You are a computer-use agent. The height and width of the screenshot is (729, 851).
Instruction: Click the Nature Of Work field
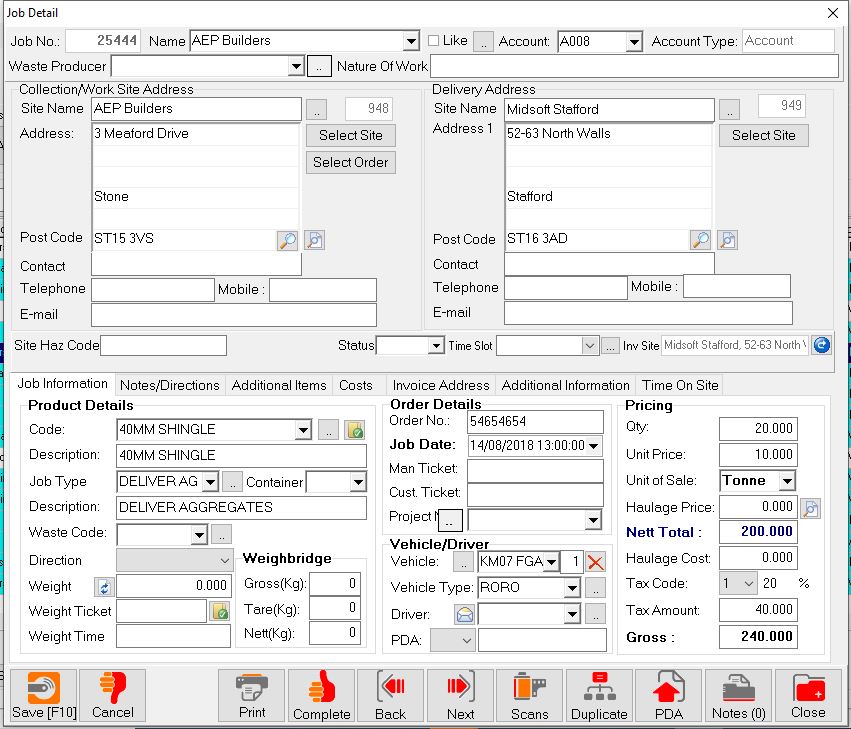tap(634, 66)
